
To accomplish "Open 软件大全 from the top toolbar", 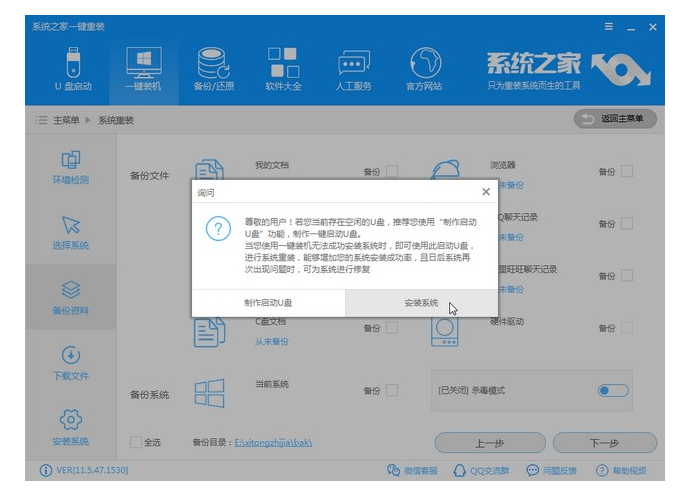I will [x=283, y=68].
